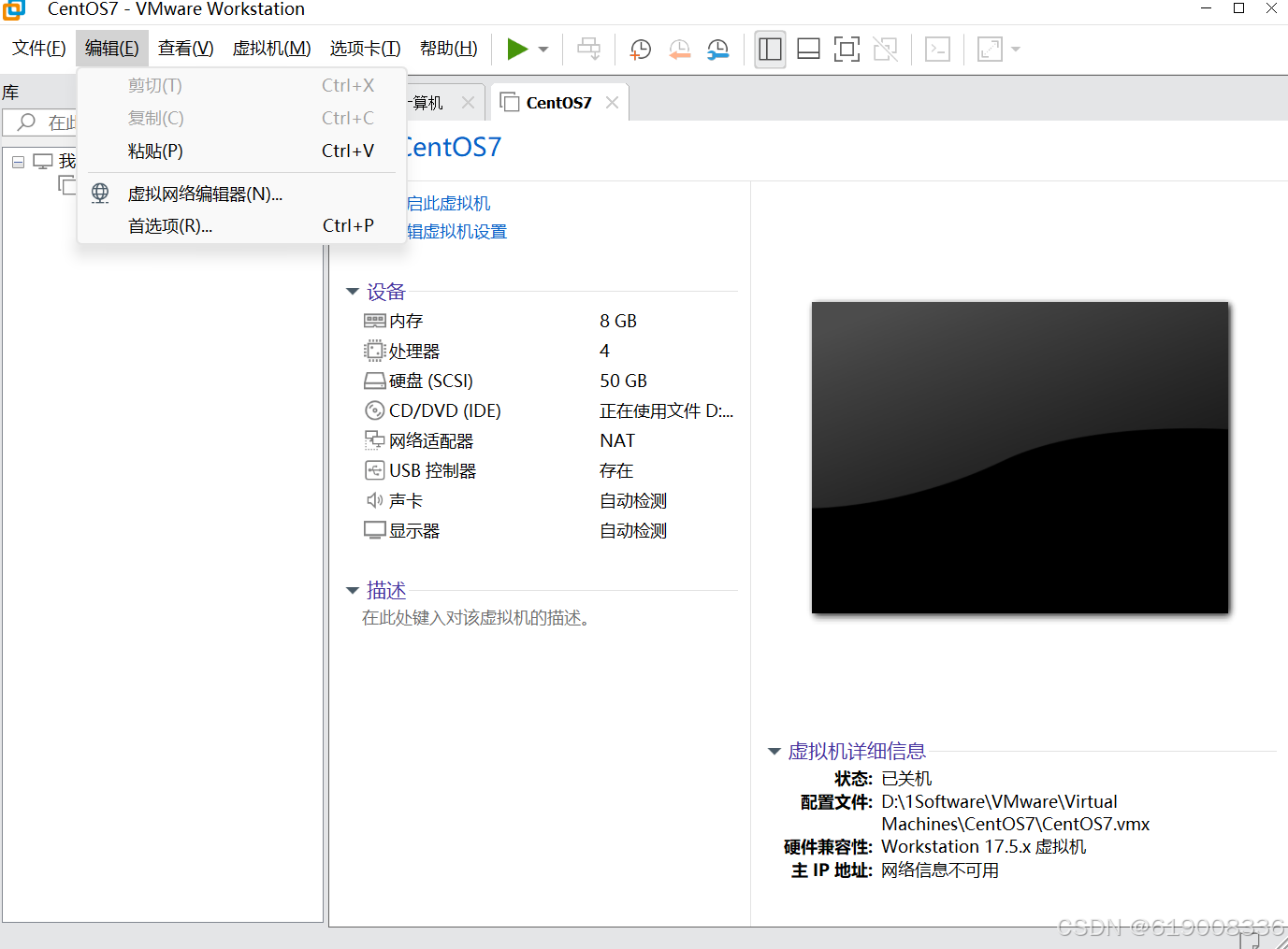Click the 内存 memory device icon

pos(374,321)
